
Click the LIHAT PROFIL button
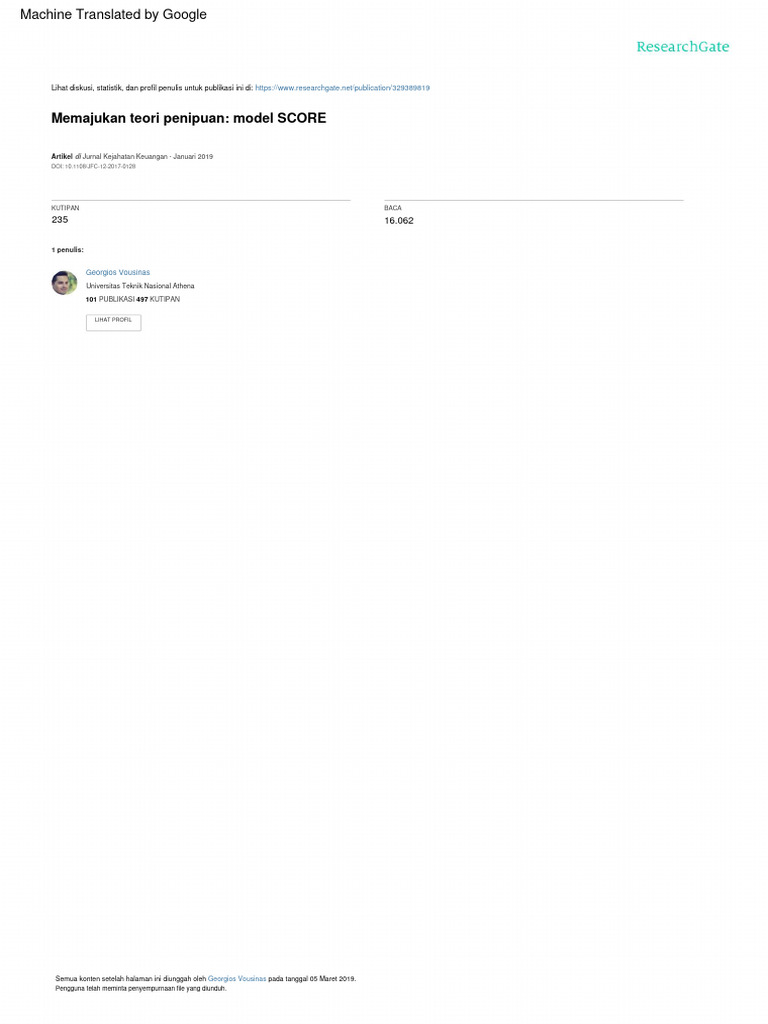coord(114,322)
